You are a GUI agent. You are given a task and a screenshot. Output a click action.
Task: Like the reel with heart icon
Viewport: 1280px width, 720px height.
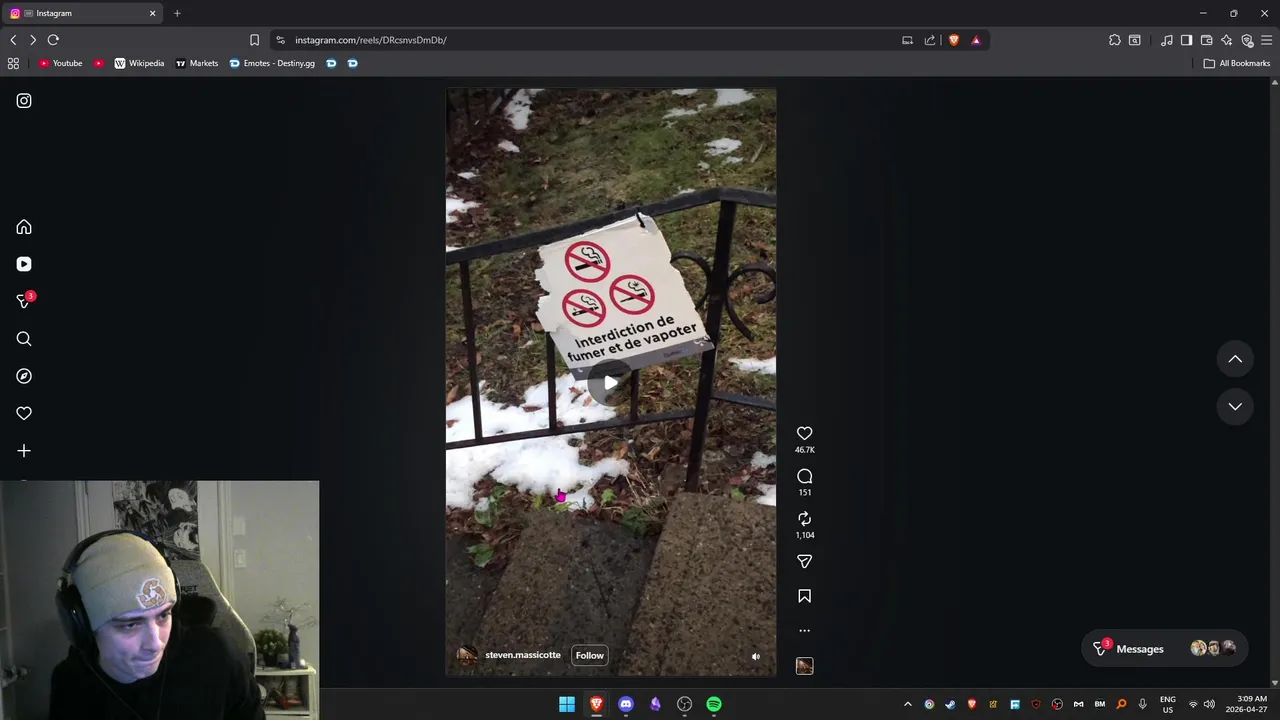pyautogui.click(x=804, y=433)
